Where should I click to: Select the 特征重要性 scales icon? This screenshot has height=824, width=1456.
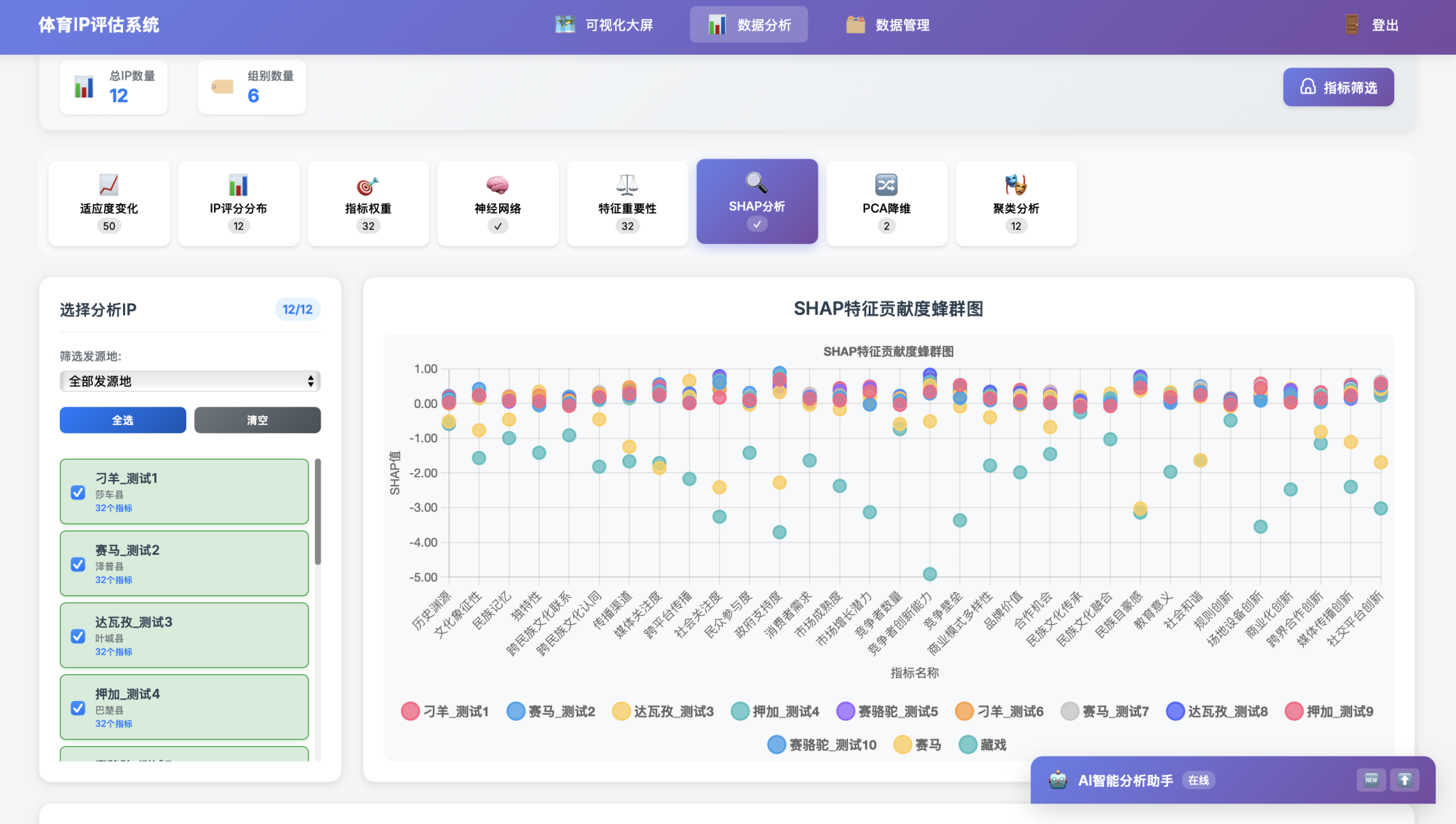(x=627, y=185)
